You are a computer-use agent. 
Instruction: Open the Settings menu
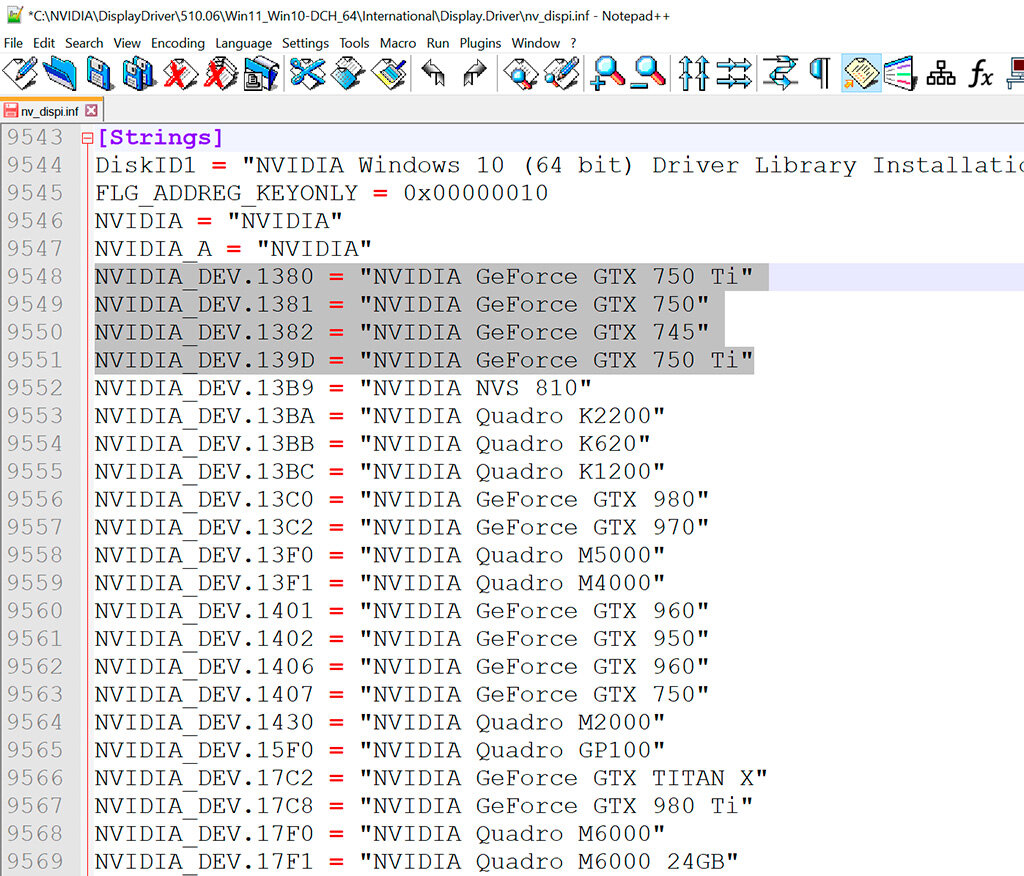(305, 43)
